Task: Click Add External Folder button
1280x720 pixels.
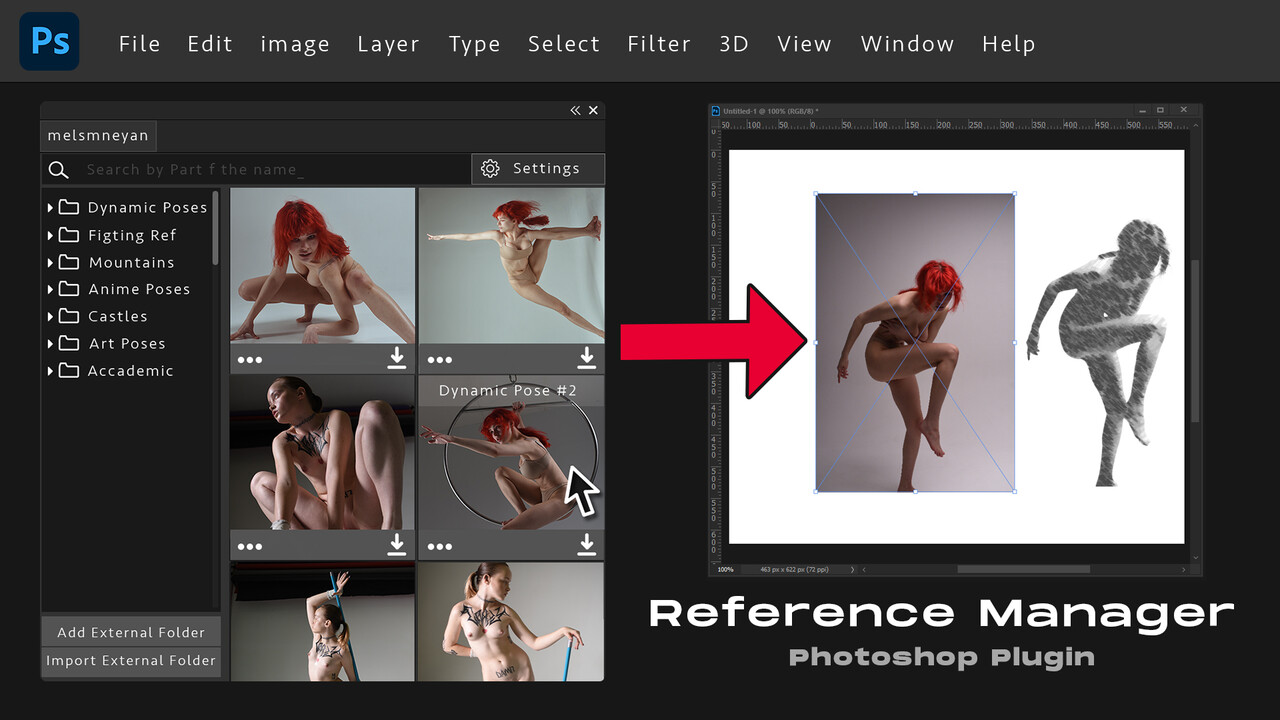Action: (x=131, y=632)
